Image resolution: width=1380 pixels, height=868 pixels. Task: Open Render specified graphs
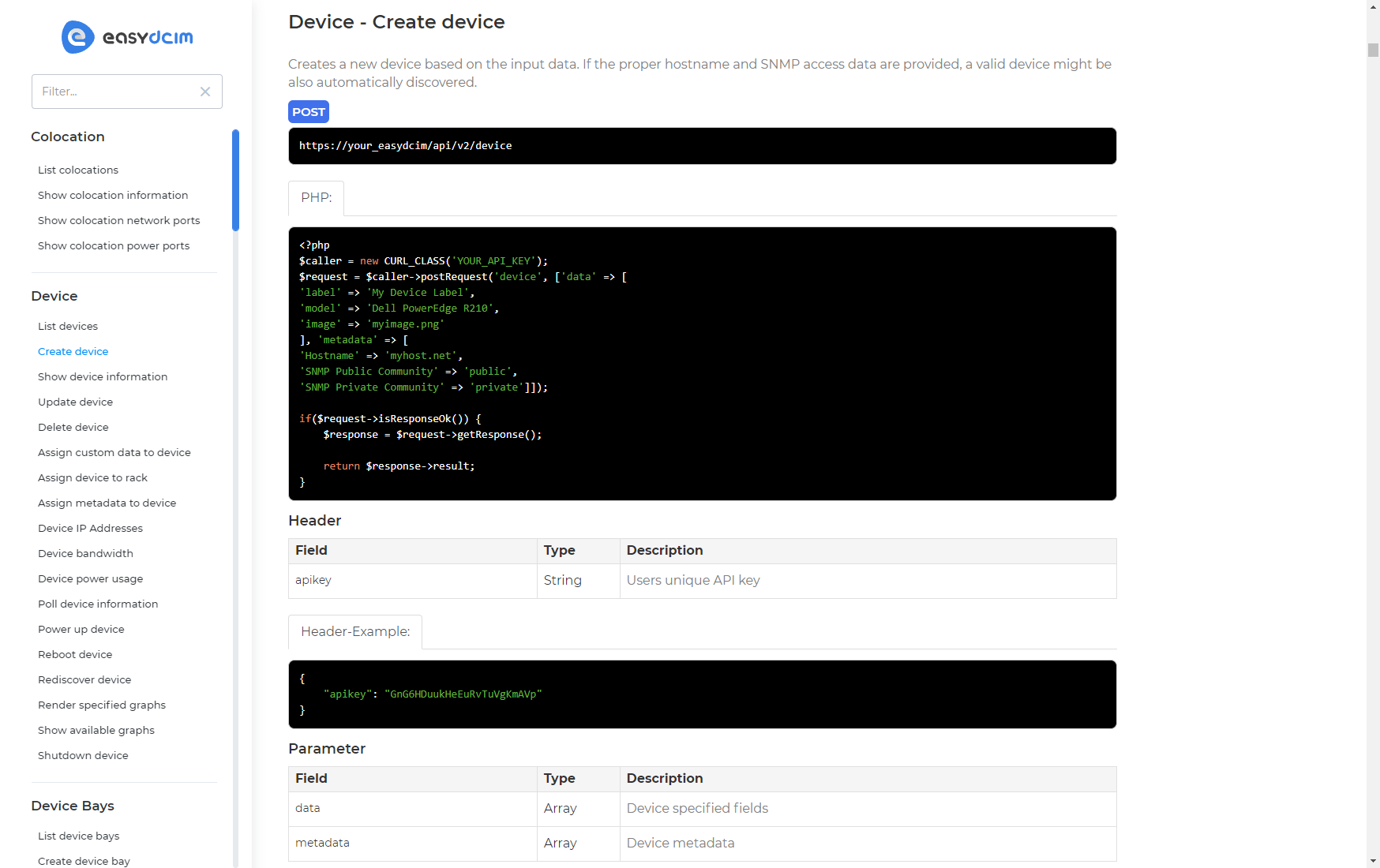[102, 705]
